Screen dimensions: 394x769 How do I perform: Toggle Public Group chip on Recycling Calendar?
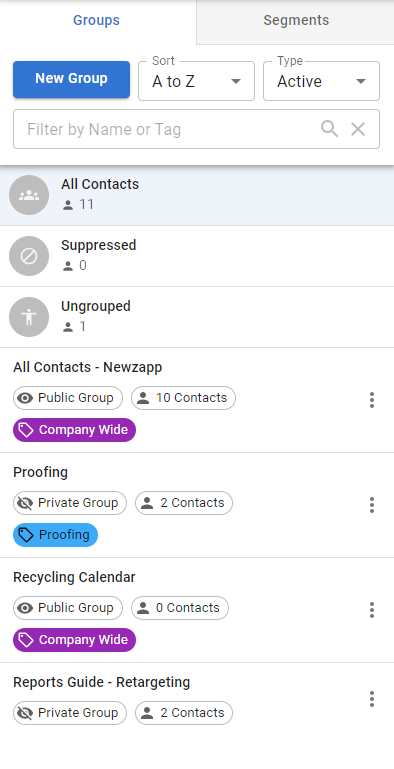[x=68, y=608]
